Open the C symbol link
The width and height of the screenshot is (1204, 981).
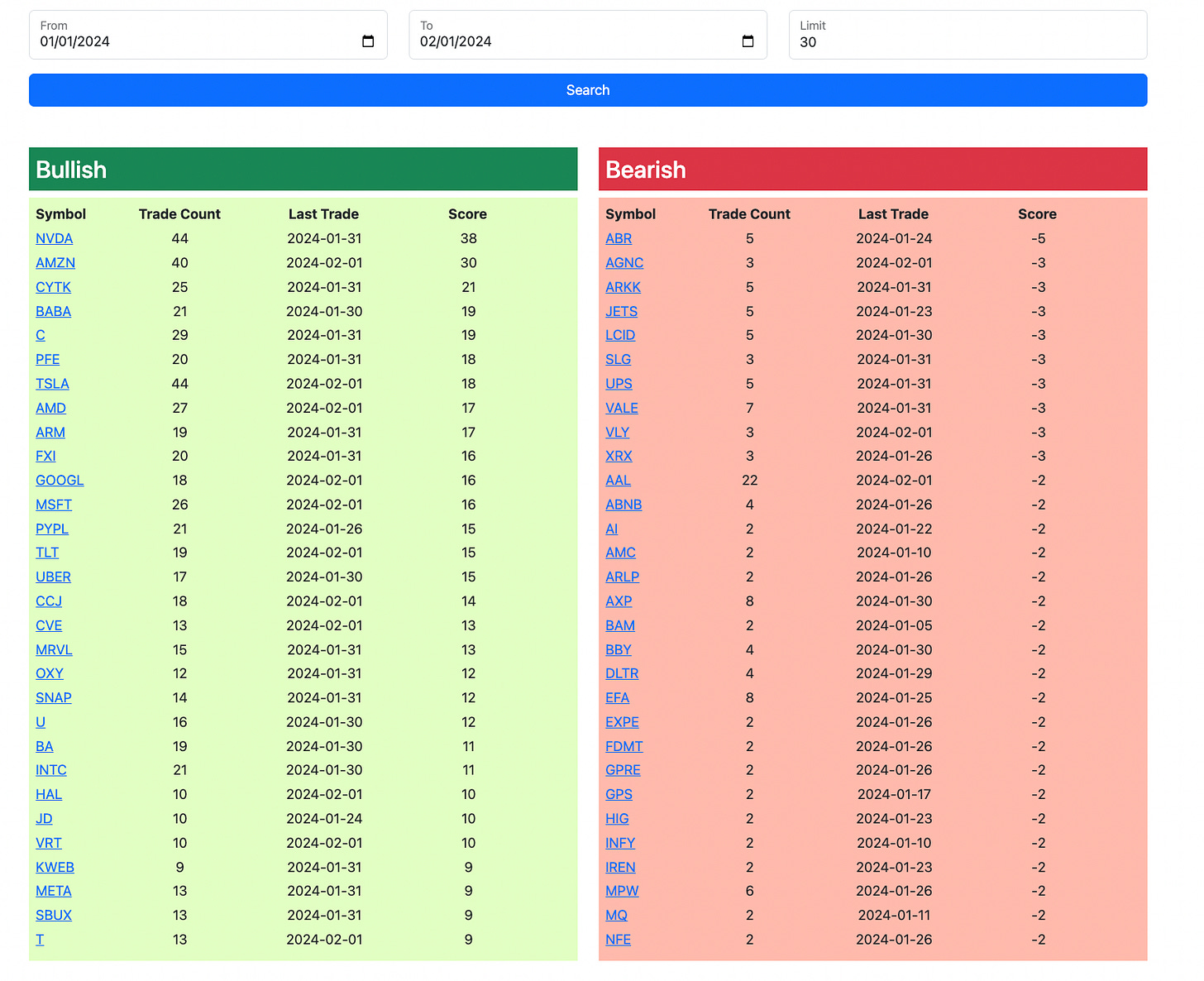(x=41, y=335)
